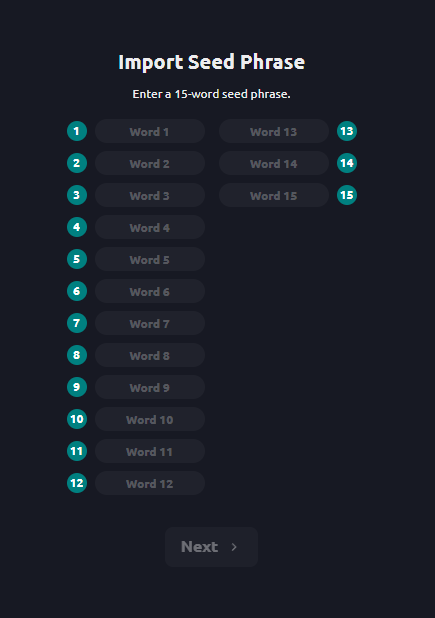The width and height of the screenshot is (435, 618).
Task: Click the teal number 13 badge
Action: point(347,131)
